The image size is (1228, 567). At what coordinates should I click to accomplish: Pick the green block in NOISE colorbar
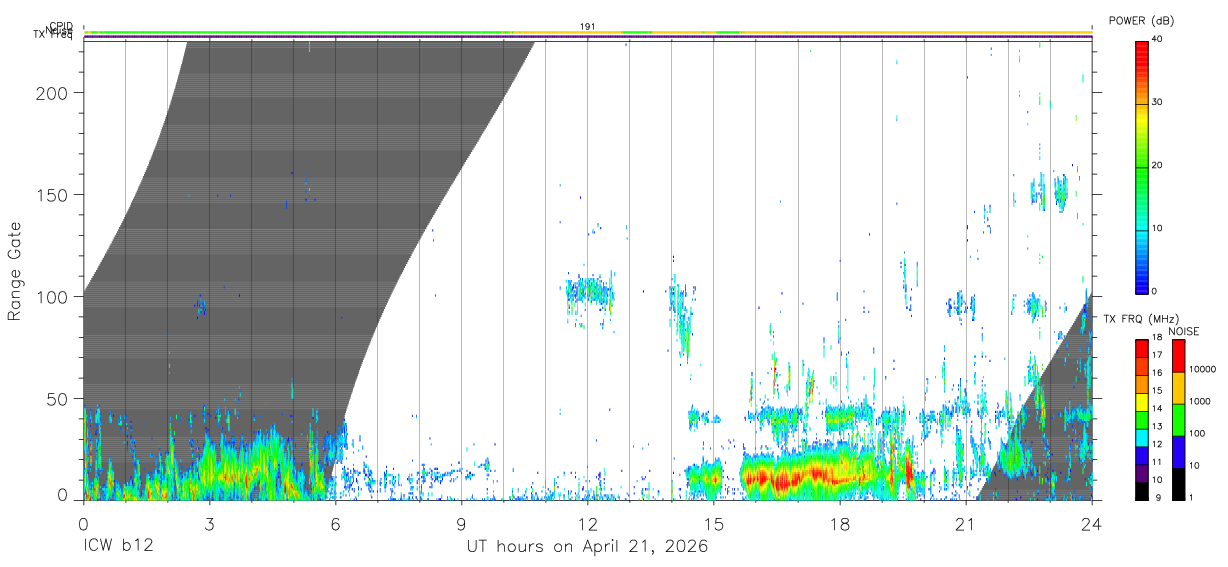pyautogui.click(x=1179, y=420)
